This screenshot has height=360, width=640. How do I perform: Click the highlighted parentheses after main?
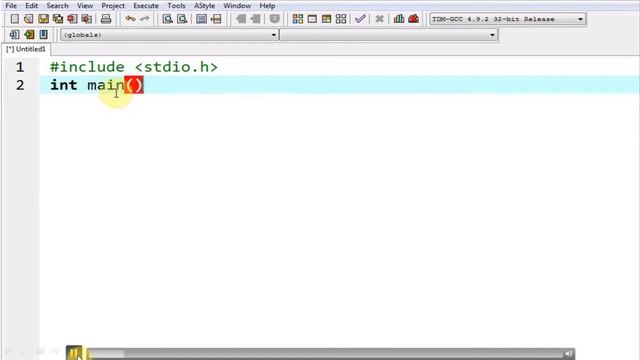(x=134, y=85)
